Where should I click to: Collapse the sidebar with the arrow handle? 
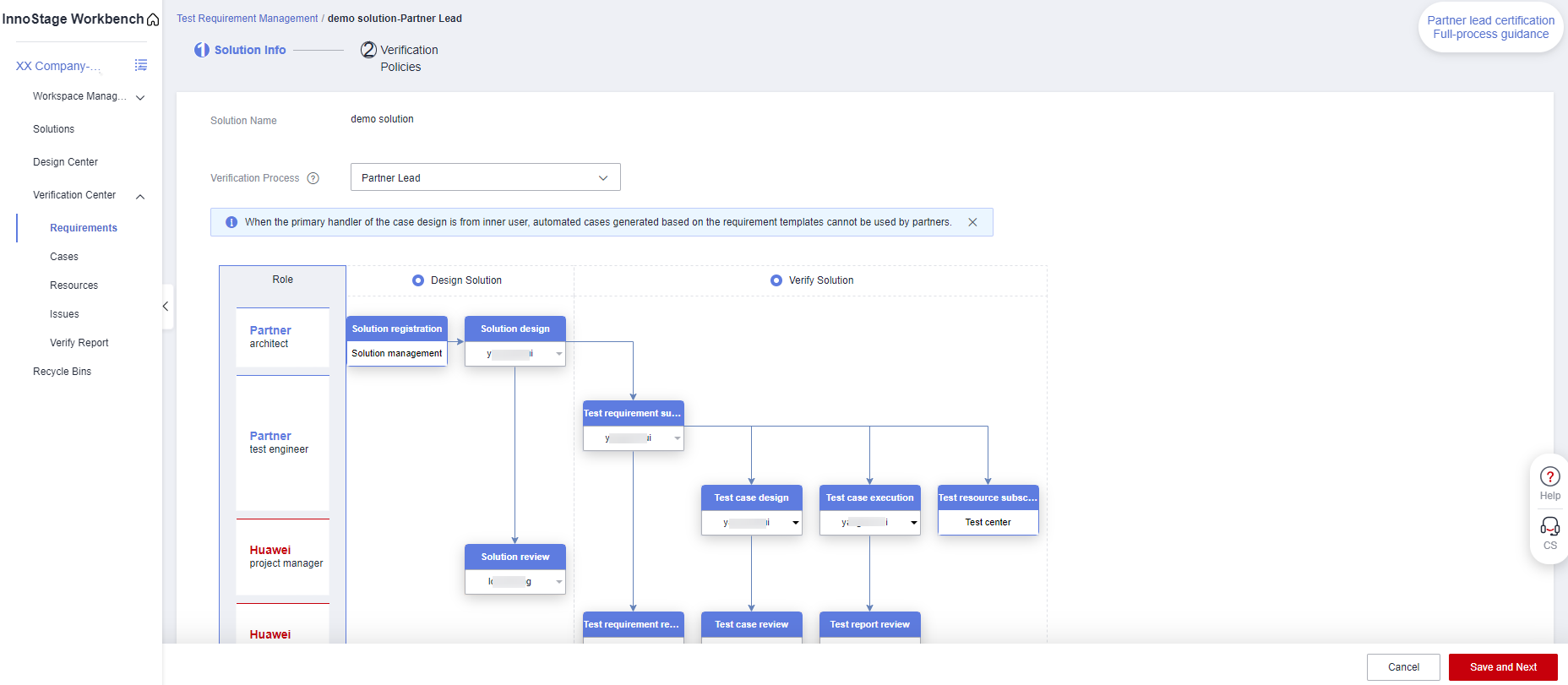[166, 307]
